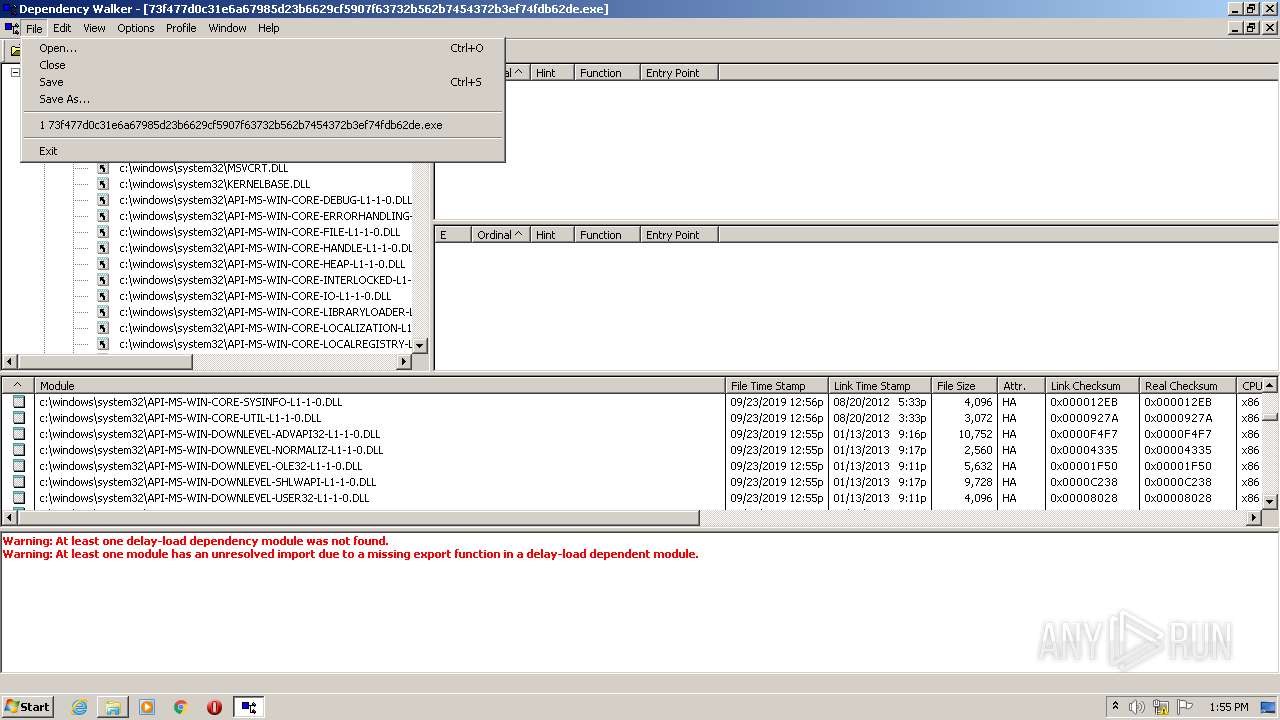Click module icon for API-MS-WIN-CORE-SYSINFO-L1-1-0.DLL in list

coord(18,402)
